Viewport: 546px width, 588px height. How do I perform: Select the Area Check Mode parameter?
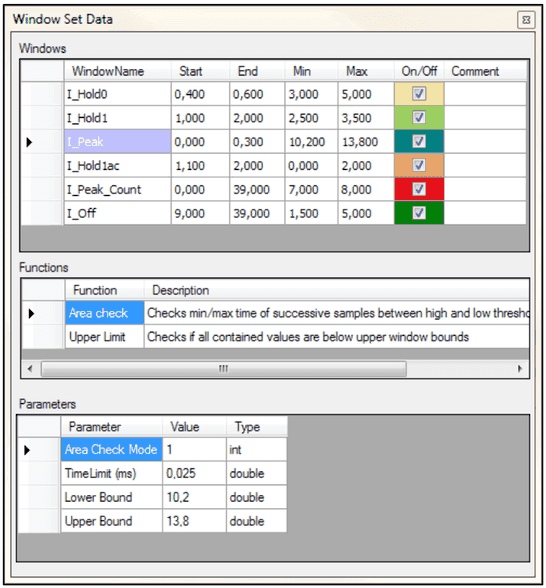point(111,449)
